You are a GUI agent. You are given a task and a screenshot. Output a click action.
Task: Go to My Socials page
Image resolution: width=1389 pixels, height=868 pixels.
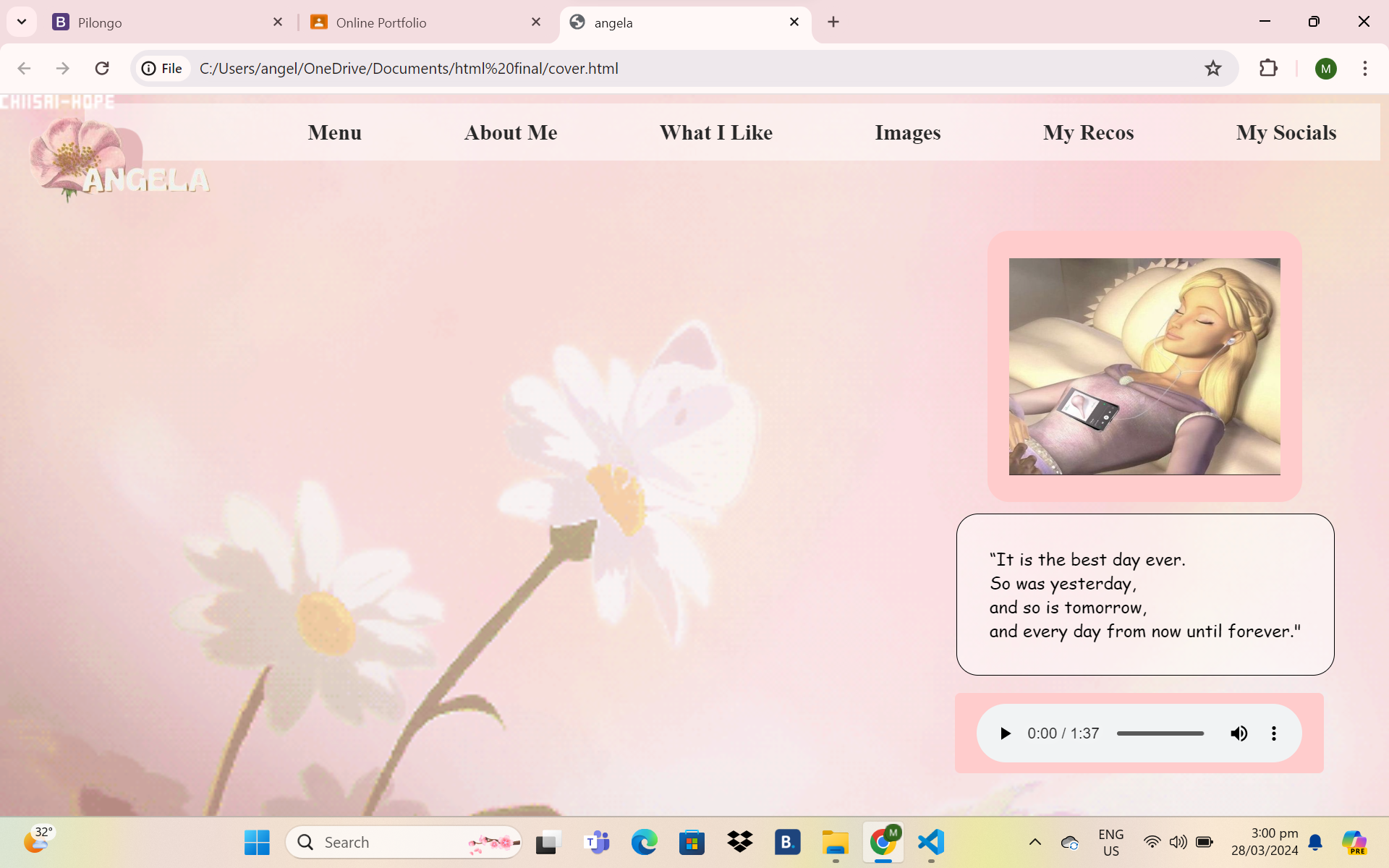click(1286, 133)
